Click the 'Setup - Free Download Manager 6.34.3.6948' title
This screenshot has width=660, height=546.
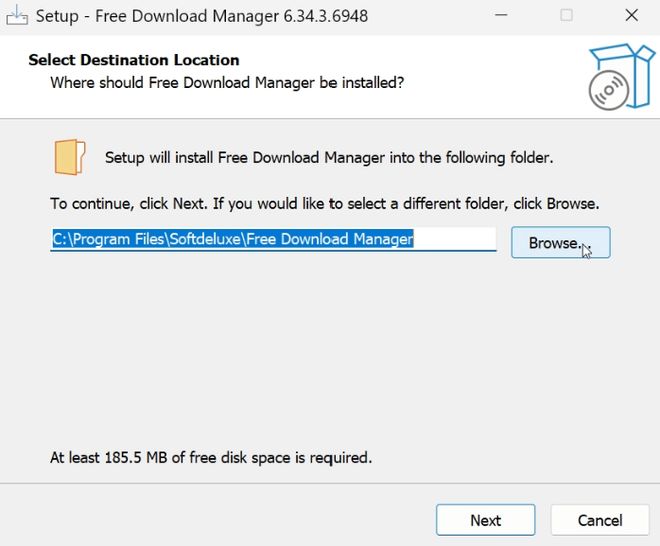[x=202, y=16]
